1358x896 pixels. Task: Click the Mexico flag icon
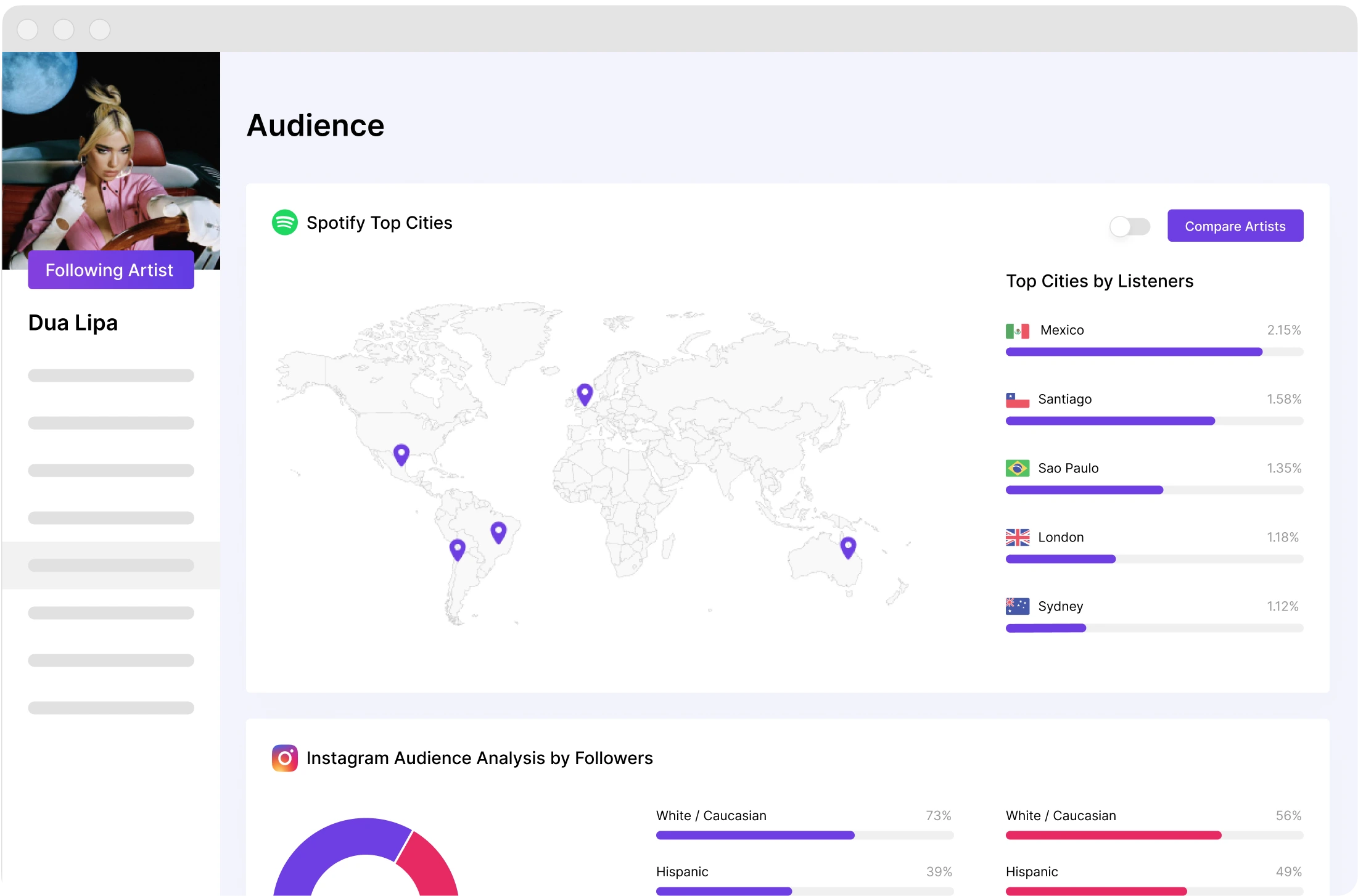1017,331
